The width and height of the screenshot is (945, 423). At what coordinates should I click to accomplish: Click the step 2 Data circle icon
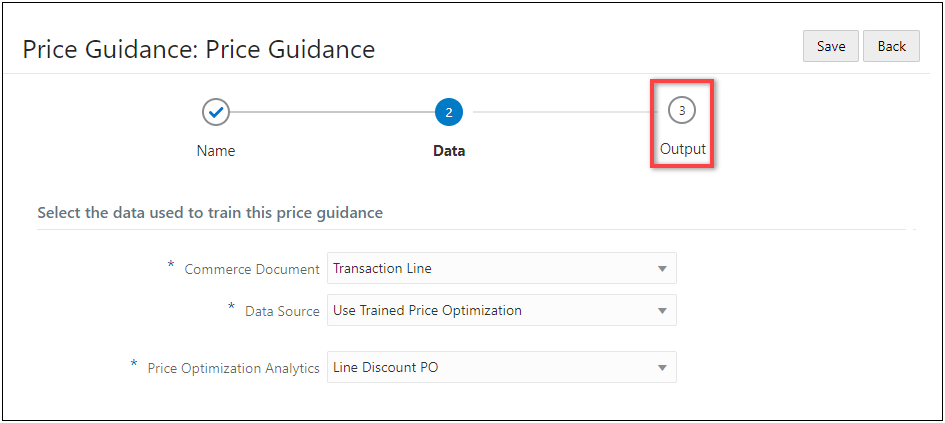[449, 112]
